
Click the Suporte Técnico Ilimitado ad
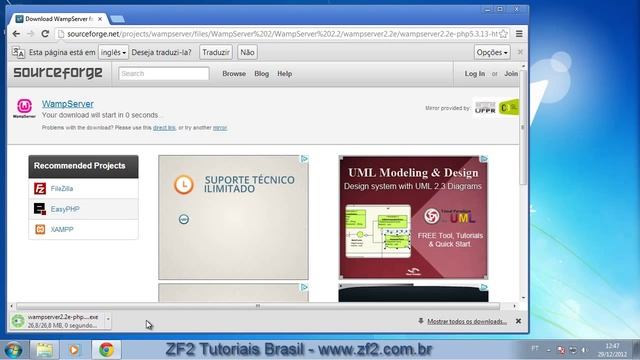[233, 217]
